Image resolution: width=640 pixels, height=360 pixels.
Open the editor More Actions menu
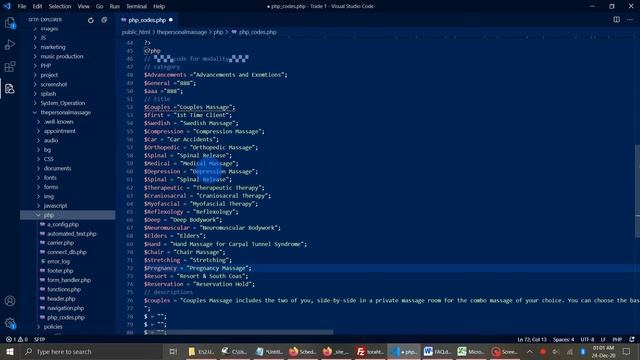[x=630, y=20]
